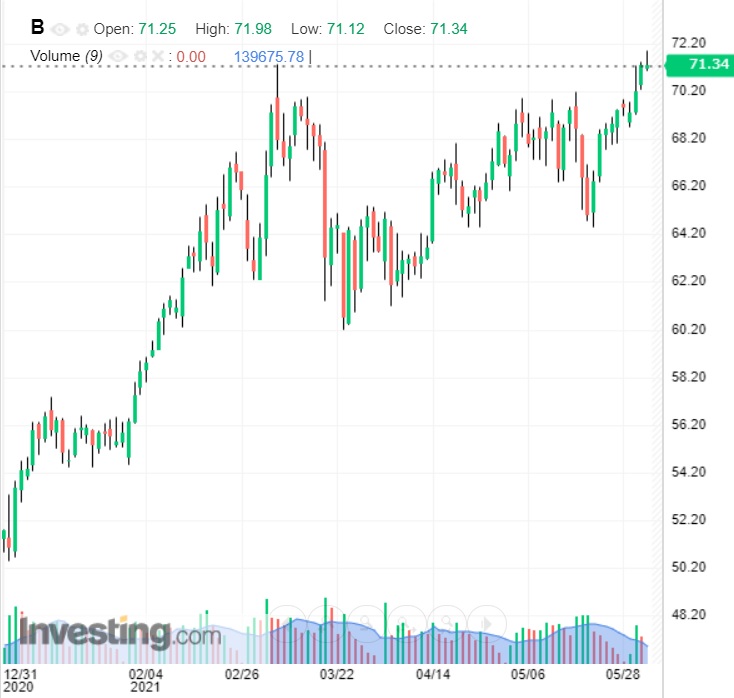Click the 54.20 price axis label
This screenshot has width=734, height=698.
click(x=689, y=472)
